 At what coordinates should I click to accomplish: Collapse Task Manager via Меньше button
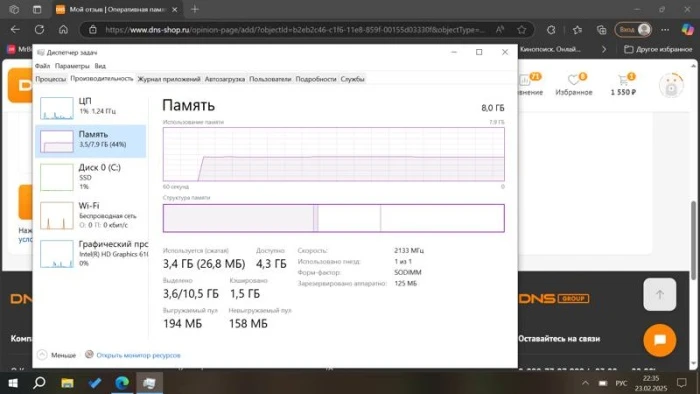tap(57, 355)
